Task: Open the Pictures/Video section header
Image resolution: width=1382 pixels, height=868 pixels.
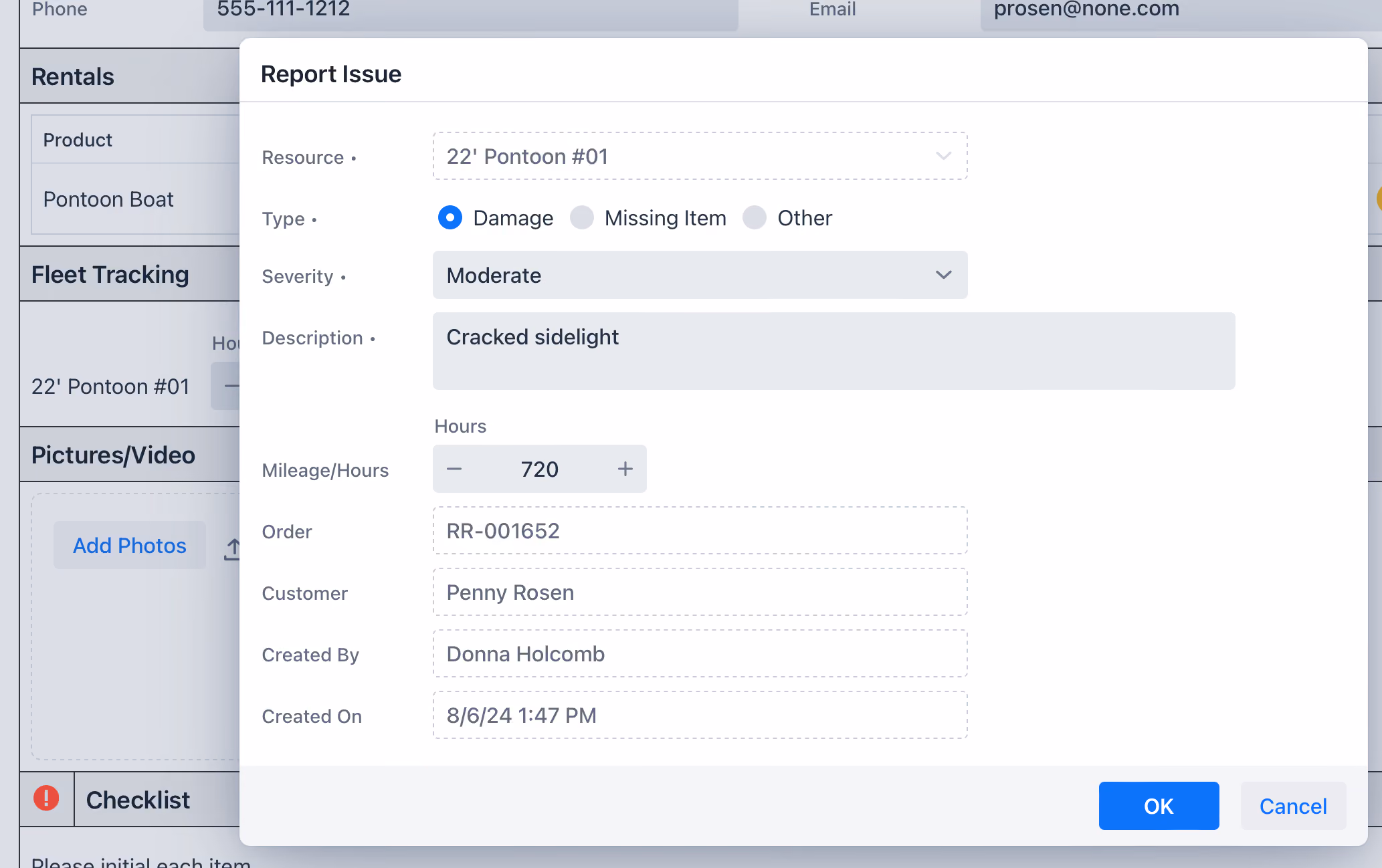Action: tap(130, 455)
